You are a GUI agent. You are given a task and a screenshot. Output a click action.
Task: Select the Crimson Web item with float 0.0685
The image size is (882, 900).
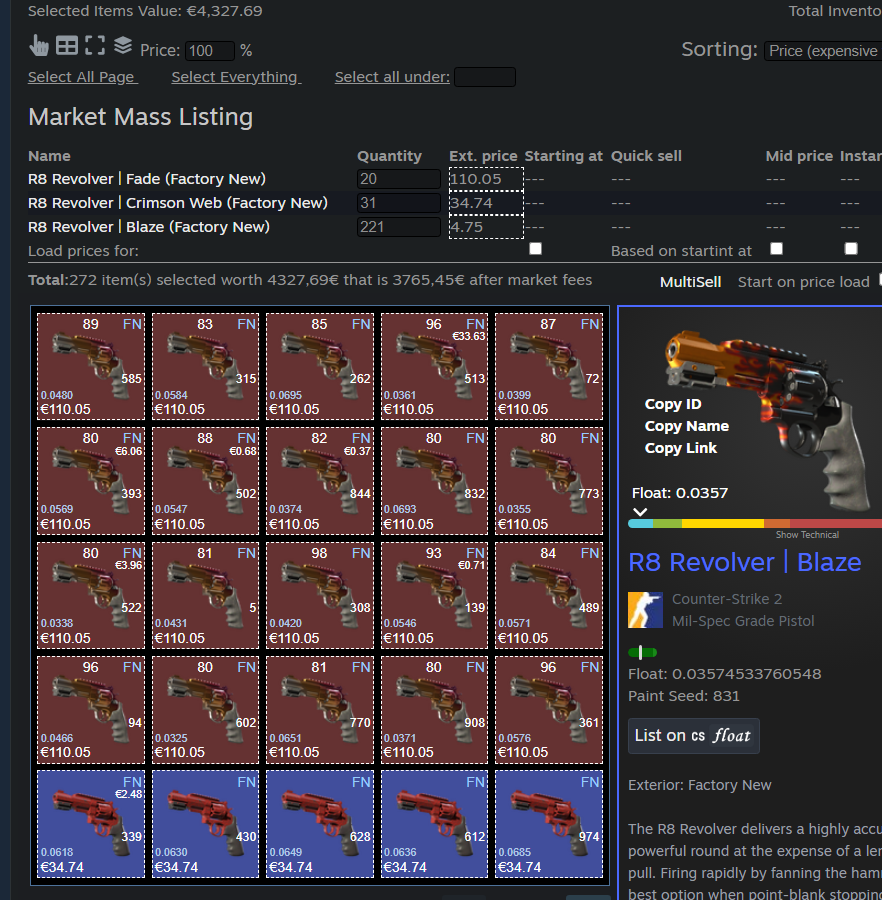pos(549,824)
